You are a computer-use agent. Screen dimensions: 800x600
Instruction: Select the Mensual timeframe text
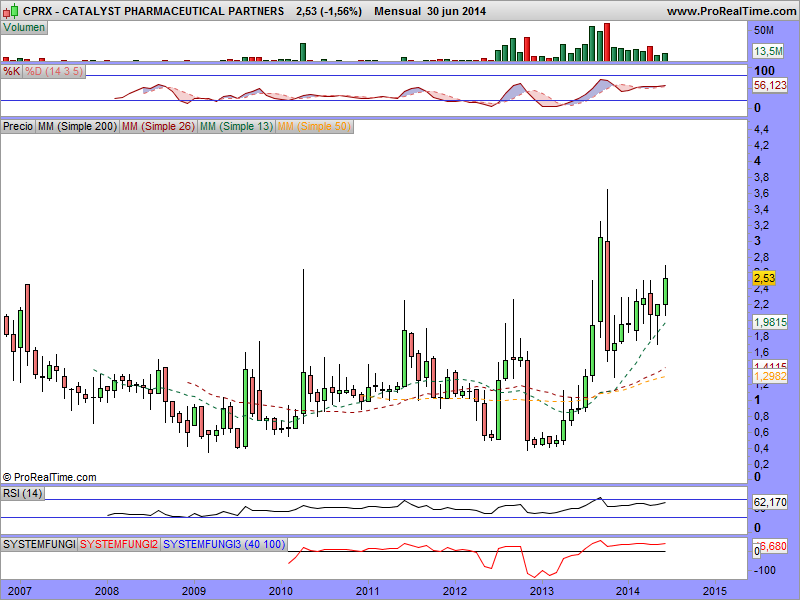(397, 11)
